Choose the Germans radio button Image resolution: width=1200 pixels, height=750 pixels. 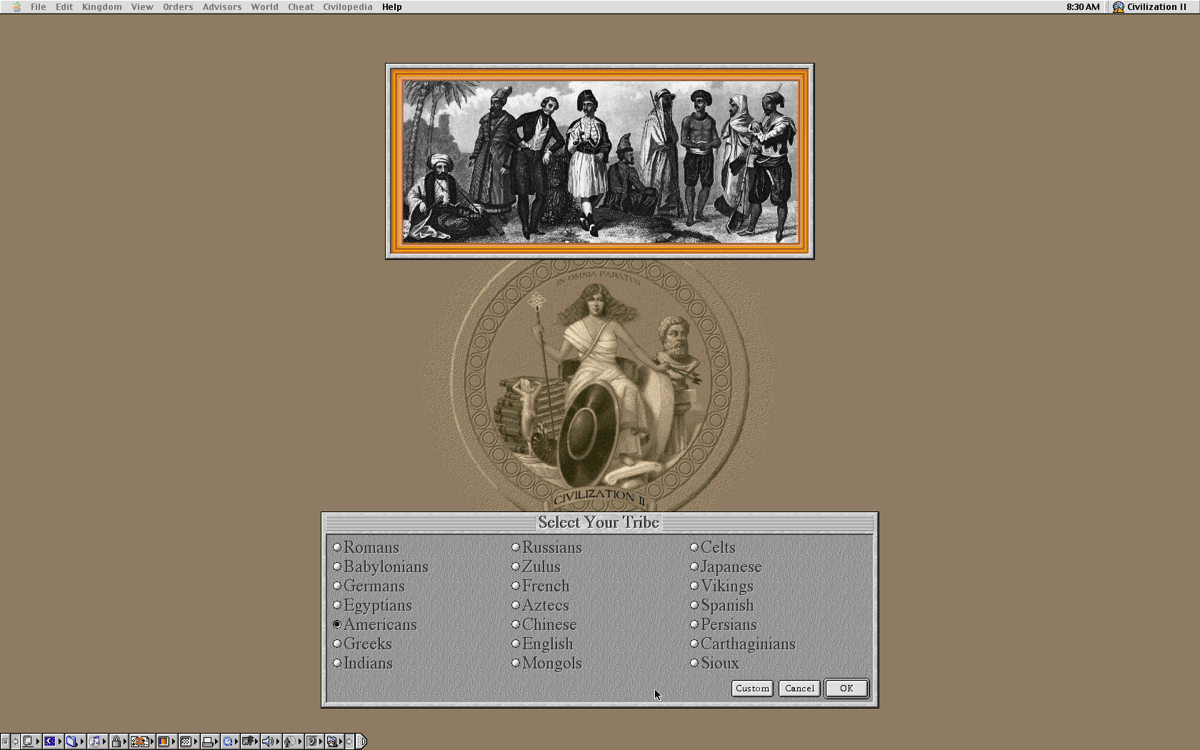coord(368,586)
